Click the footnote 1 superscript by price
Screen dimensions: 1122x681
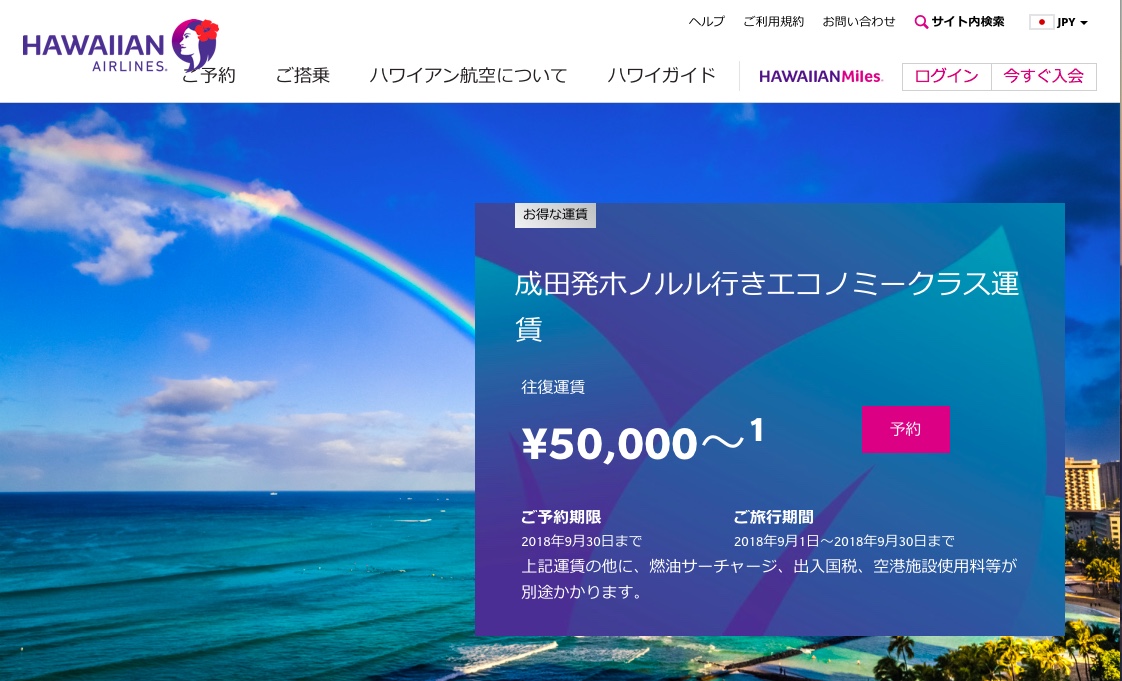tap(756, 431)
